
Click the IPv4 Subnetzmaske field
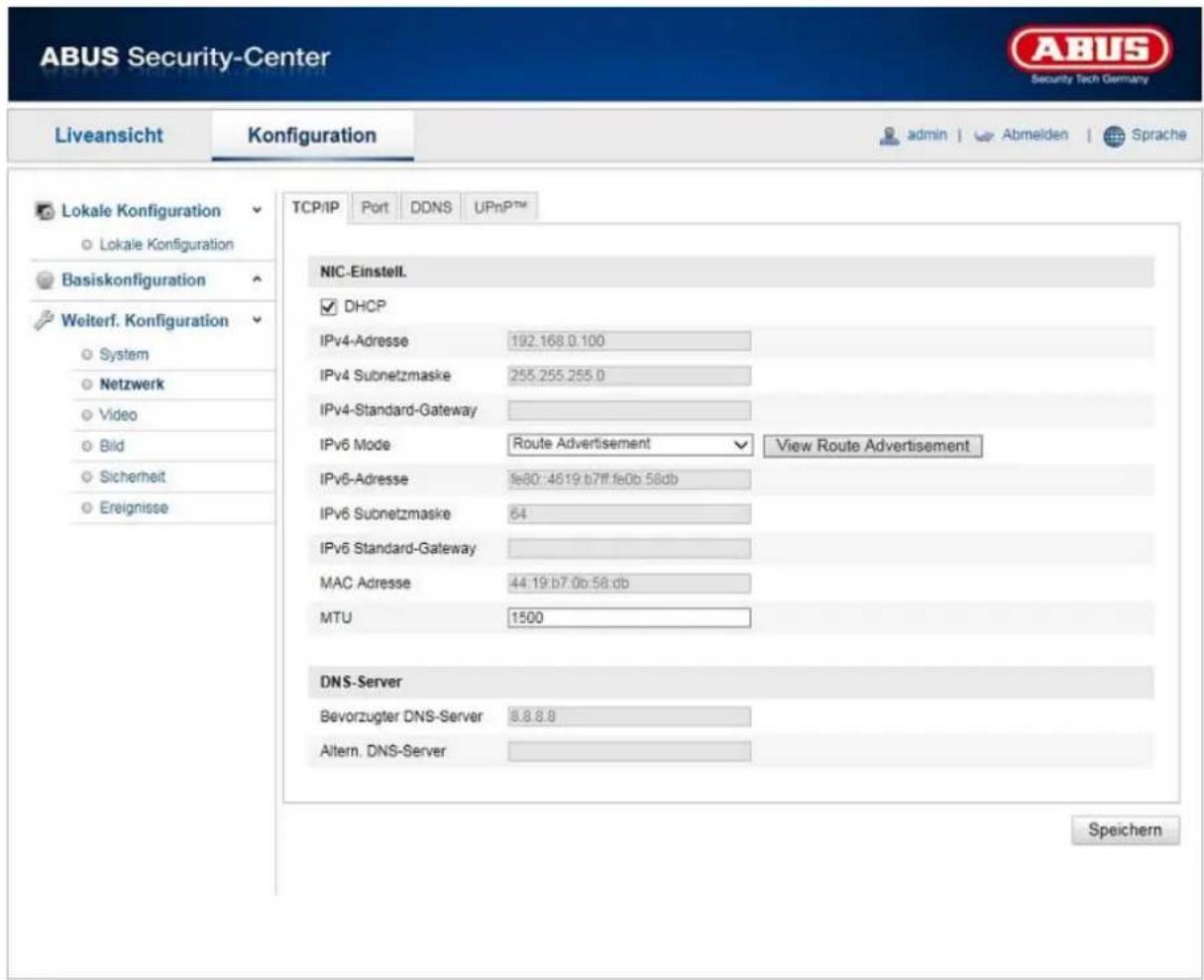[x=629, y=376]
